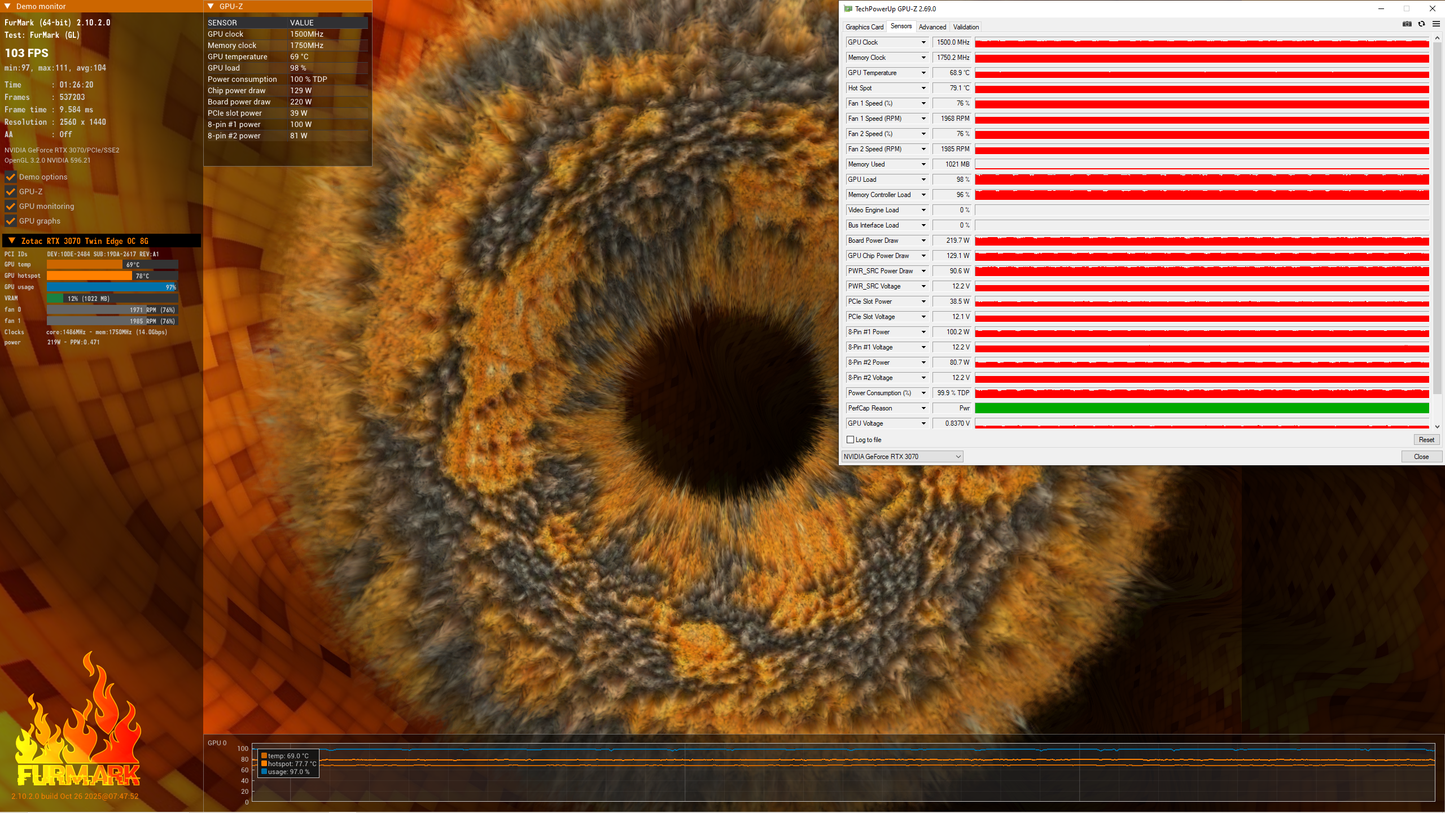Click the Close button in GPU-Z
Viewport: 1445px width, 813px height.
(x=1421, y=457)
